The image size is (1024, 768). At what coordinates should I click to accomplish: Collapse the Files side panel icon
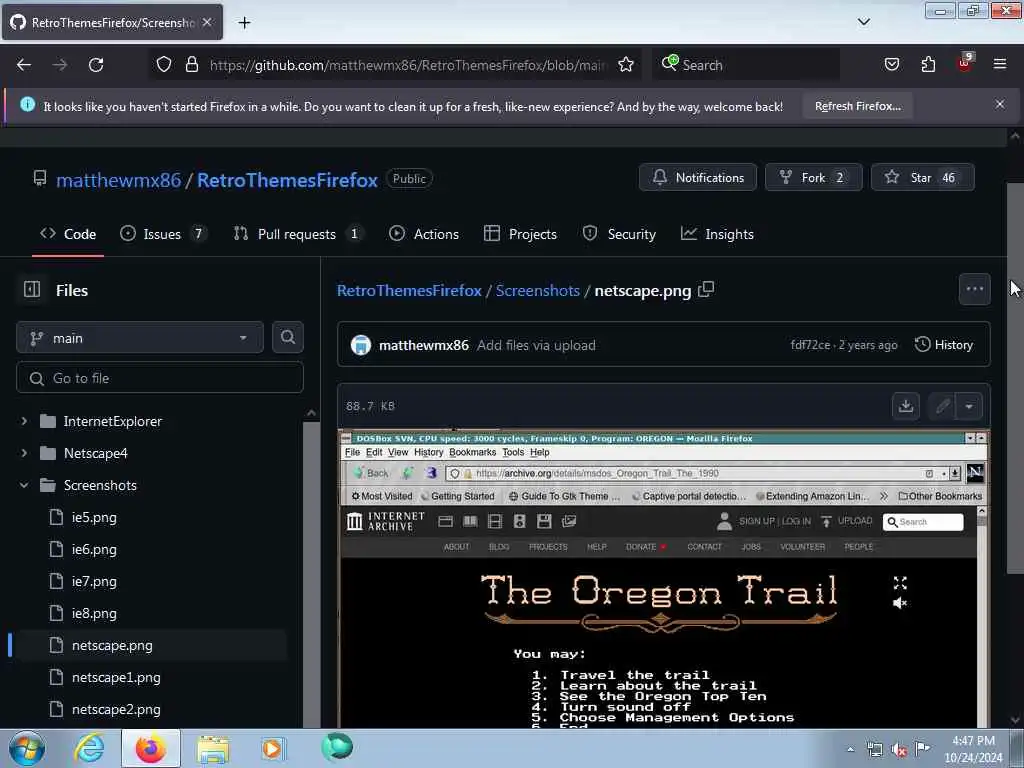click(32, 289)
